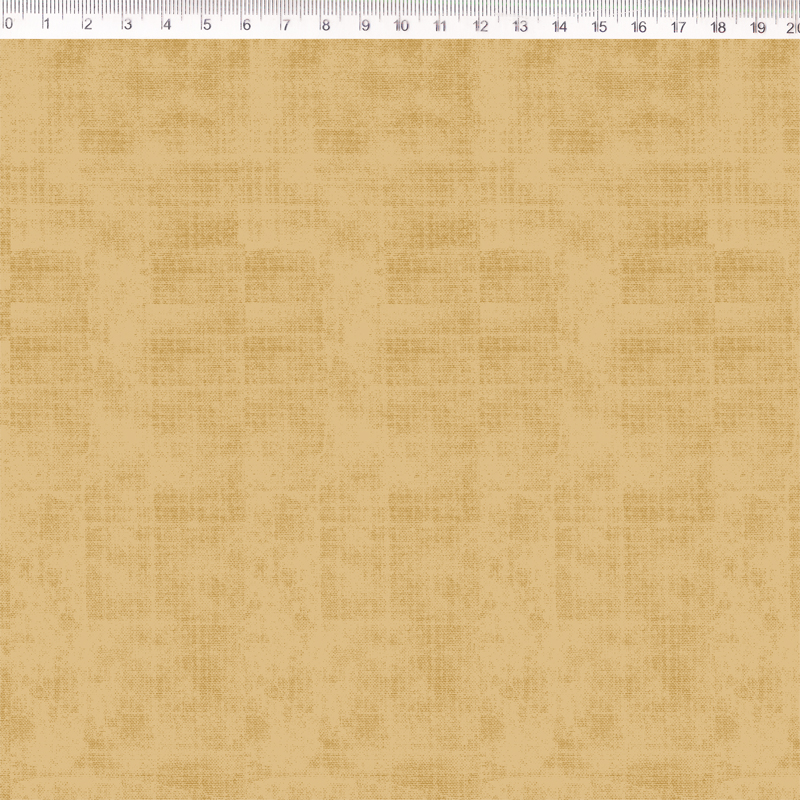Click the number 1 on the ruler
Screen dimensions: 800x800
click(x=47, y=24)
